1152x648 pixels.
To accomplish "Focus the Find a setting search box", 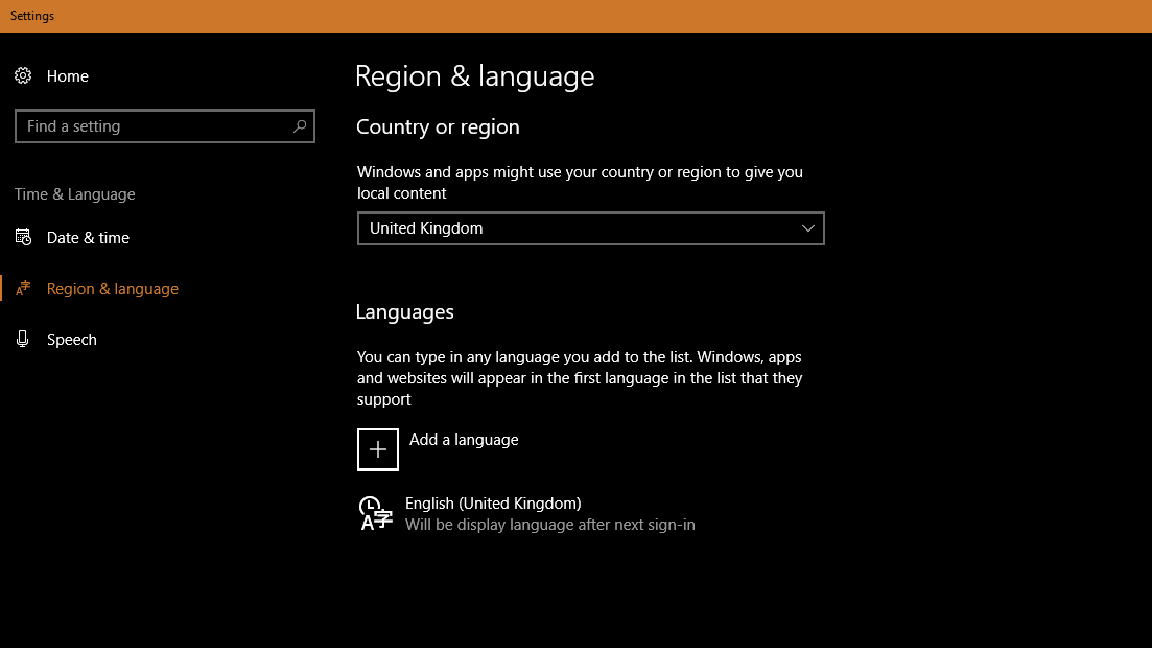I will (x=165, y=126).
